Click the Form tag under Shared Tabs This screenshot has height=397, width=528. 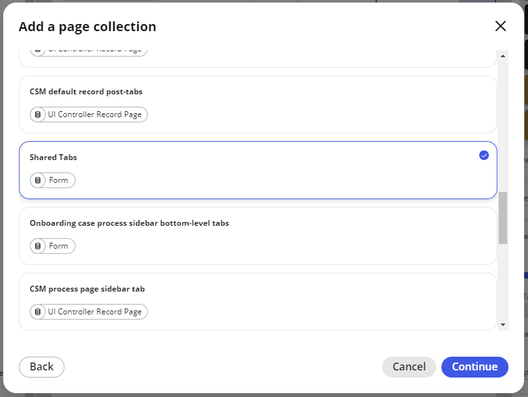[x=53, y=180]
